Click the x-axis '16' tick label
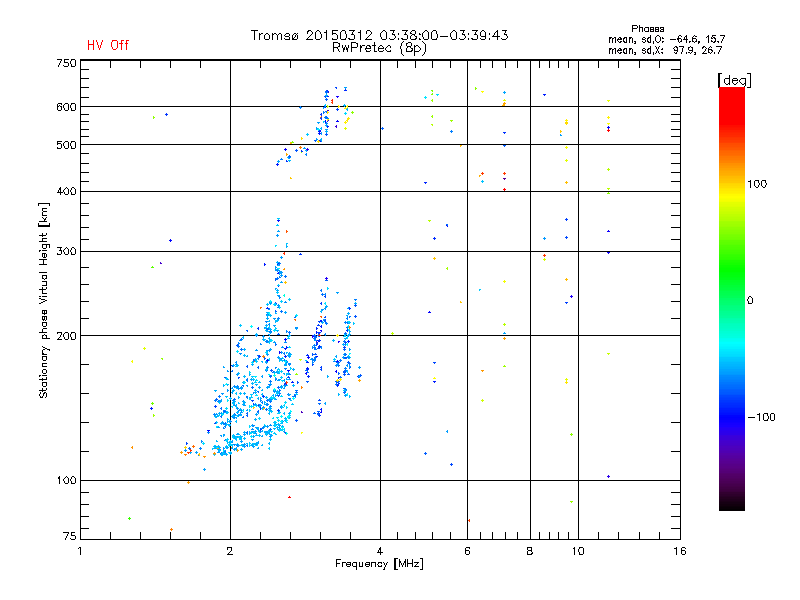This screenshot has width=800, height=600. coord(680,551)
